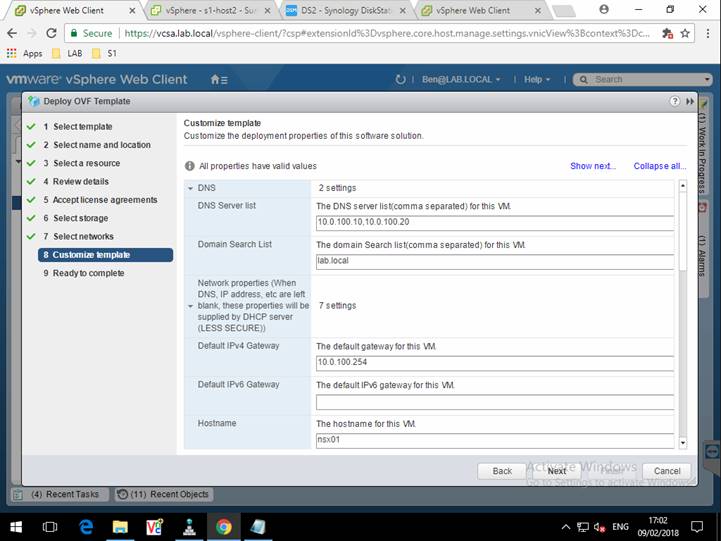This screenshot has height=541, width=721.
Task: Open the Apps grid shortcut
Action: click(x=24, y=53)
